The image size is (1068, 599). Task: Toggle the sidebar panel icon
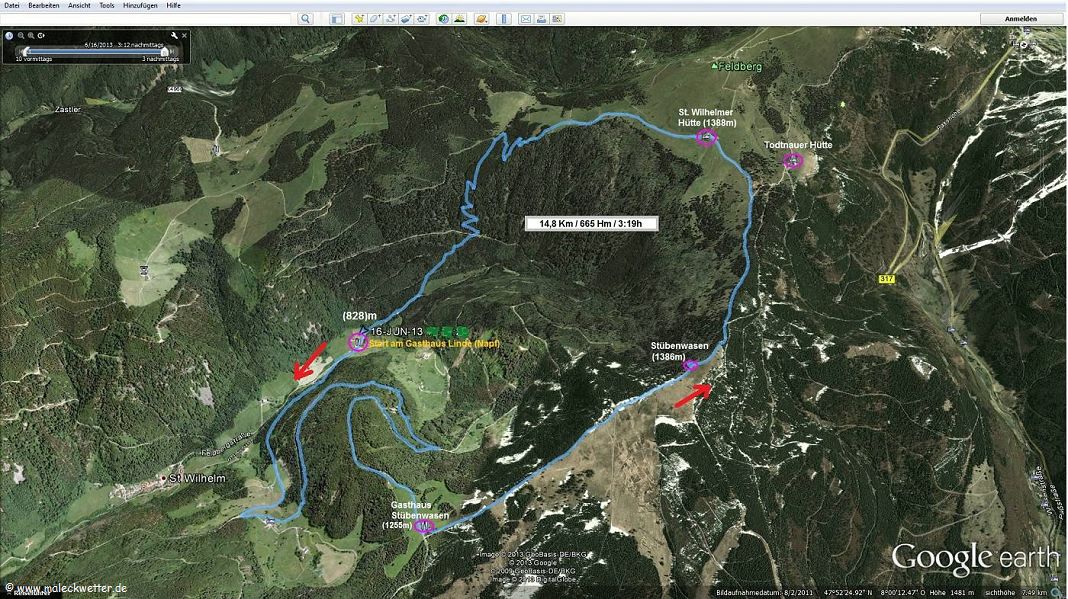[337, 19]
